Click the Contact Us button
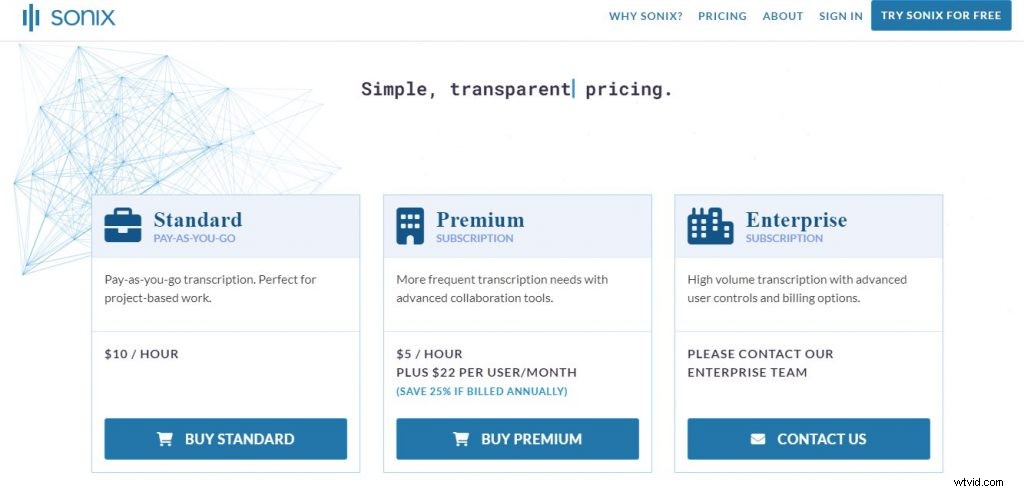Screen dimensions: 1024x492 [808, 439]
